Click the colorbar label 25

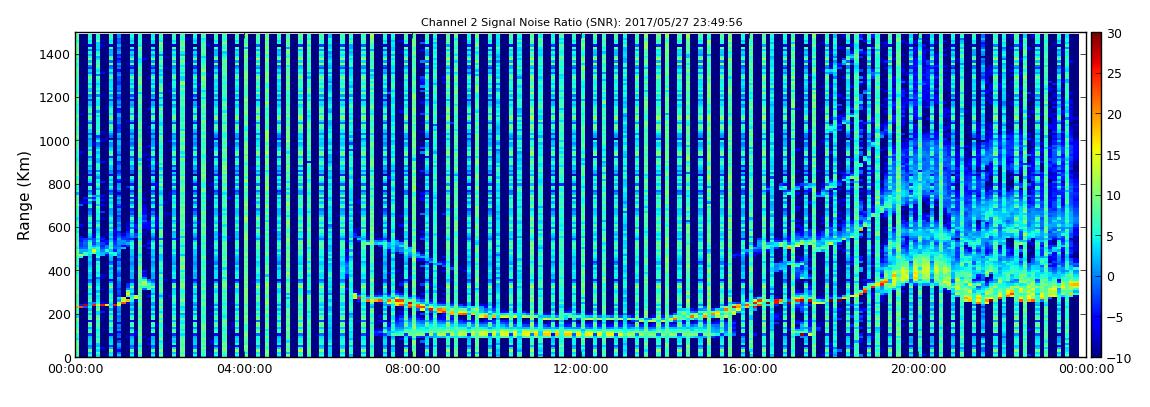[x=1115, y=73]
